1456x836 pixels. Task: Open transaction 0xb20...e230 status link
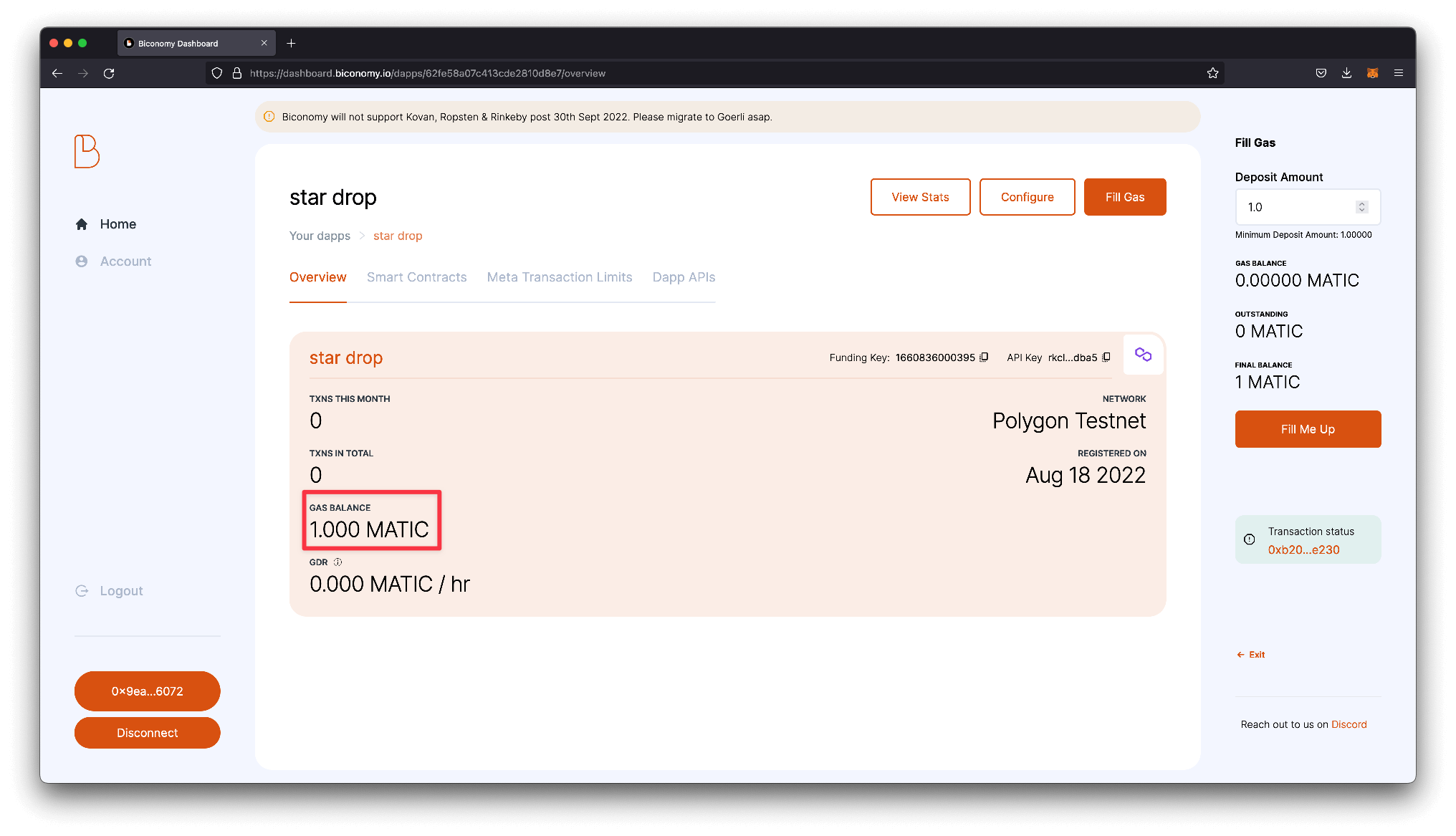tap(1303, 549)
